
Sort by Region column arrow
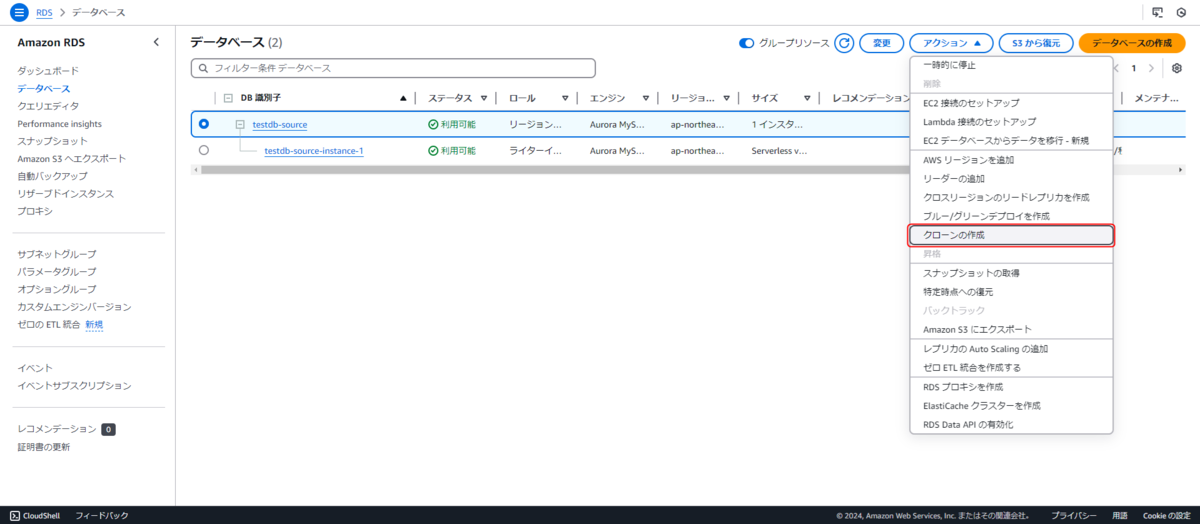coord(727,98)
